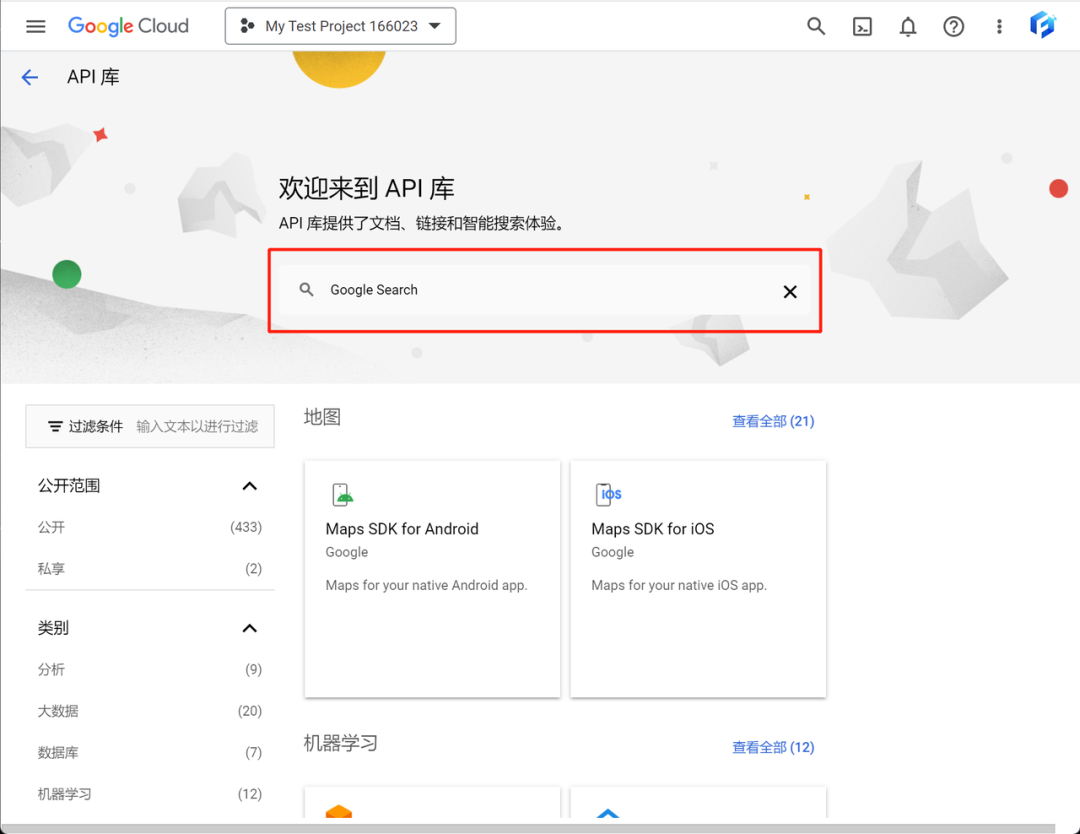Click the account avatar icon

coord(1043,25)
